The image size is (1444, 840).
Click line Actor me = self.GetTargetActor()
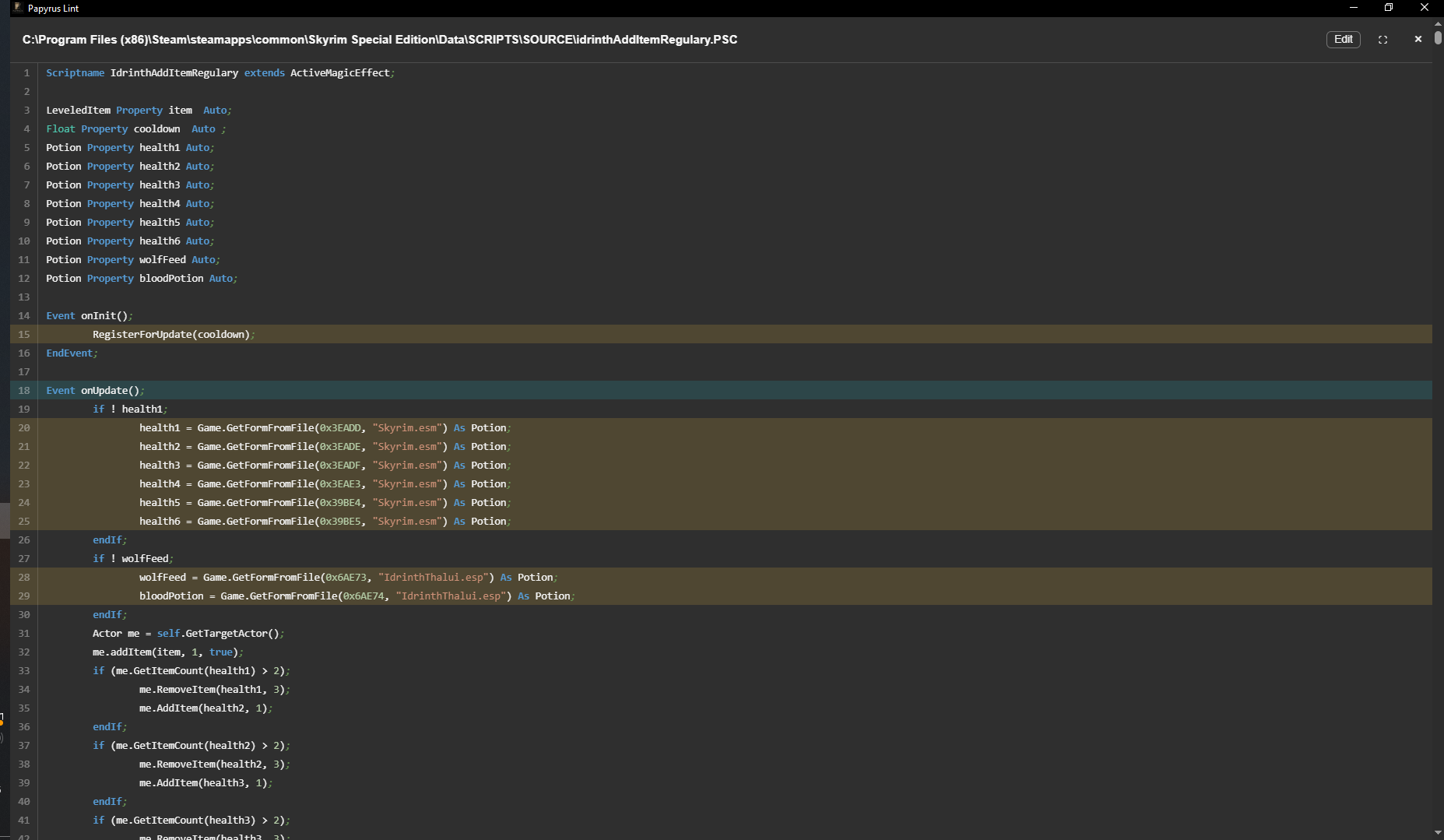coord(188,633)
